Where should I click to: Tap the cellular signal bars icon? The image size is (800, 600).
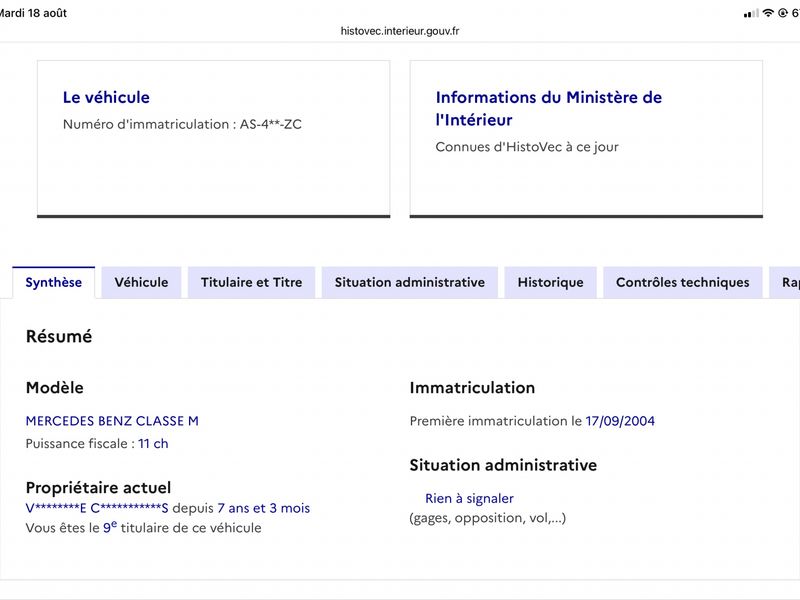(752, 13)
